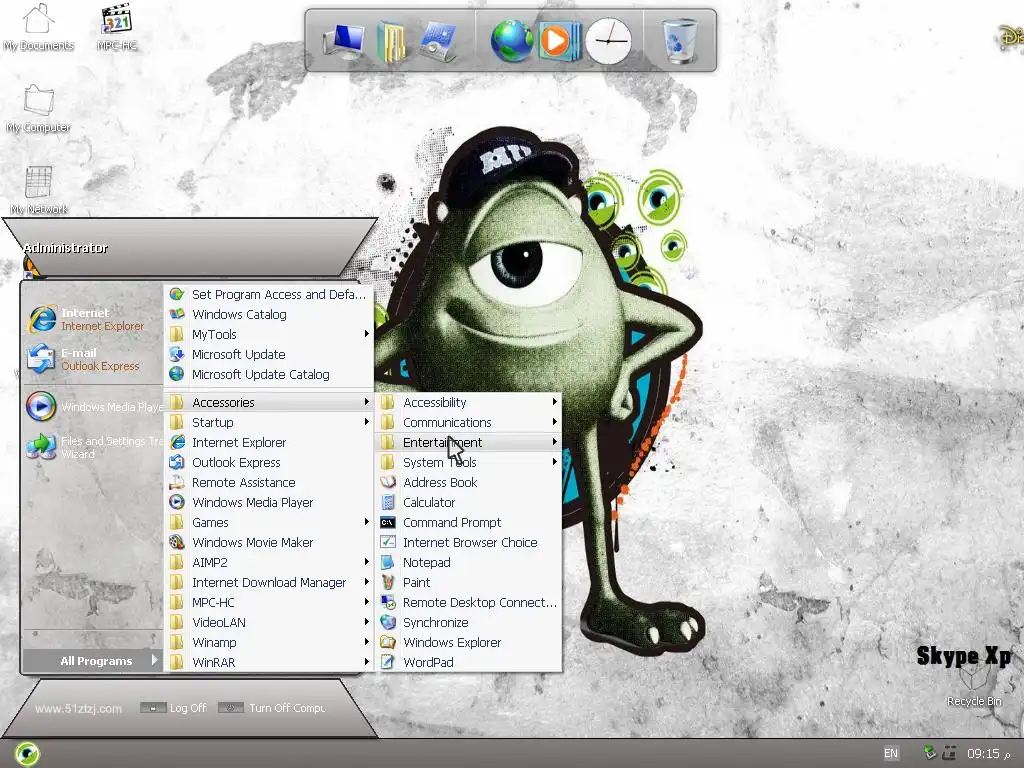Launch pinned Windows Media Player in left pane
Screen dimensions: 1024x768
[93, 406]
